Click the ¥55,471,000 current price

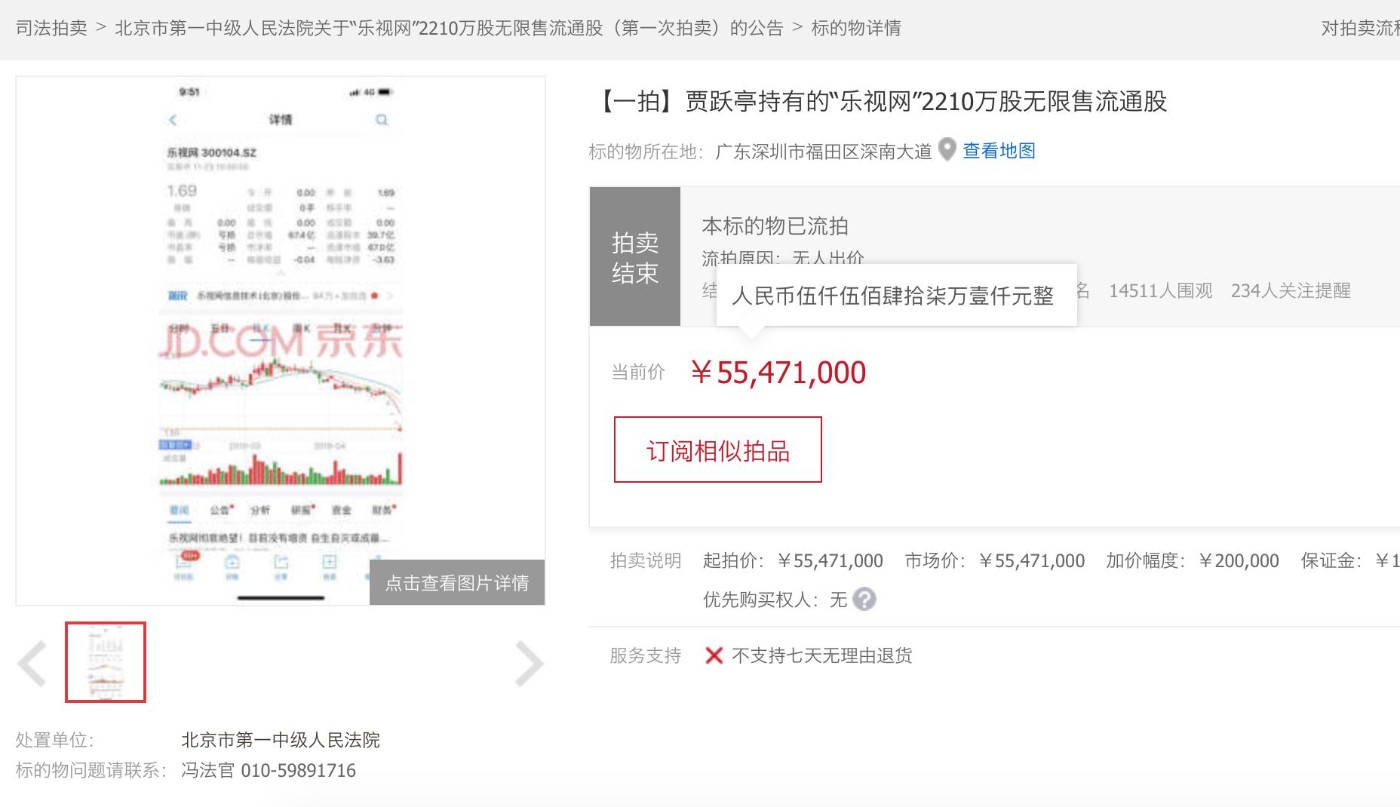[x=778, y=373]
